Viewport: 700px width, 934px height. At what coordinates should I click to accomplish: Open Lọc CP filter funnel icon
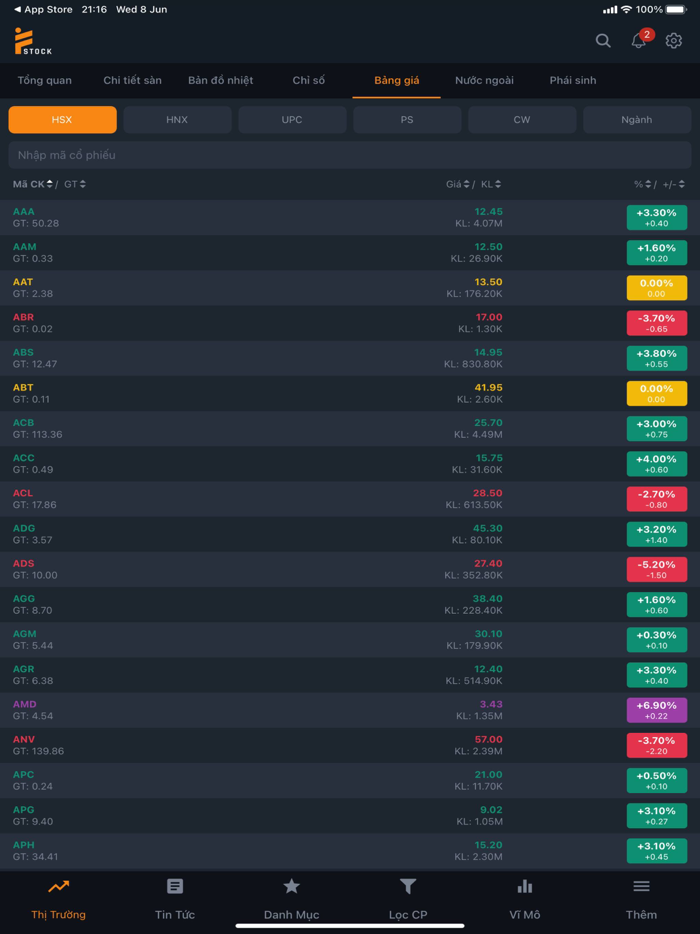tap(407, 886)
